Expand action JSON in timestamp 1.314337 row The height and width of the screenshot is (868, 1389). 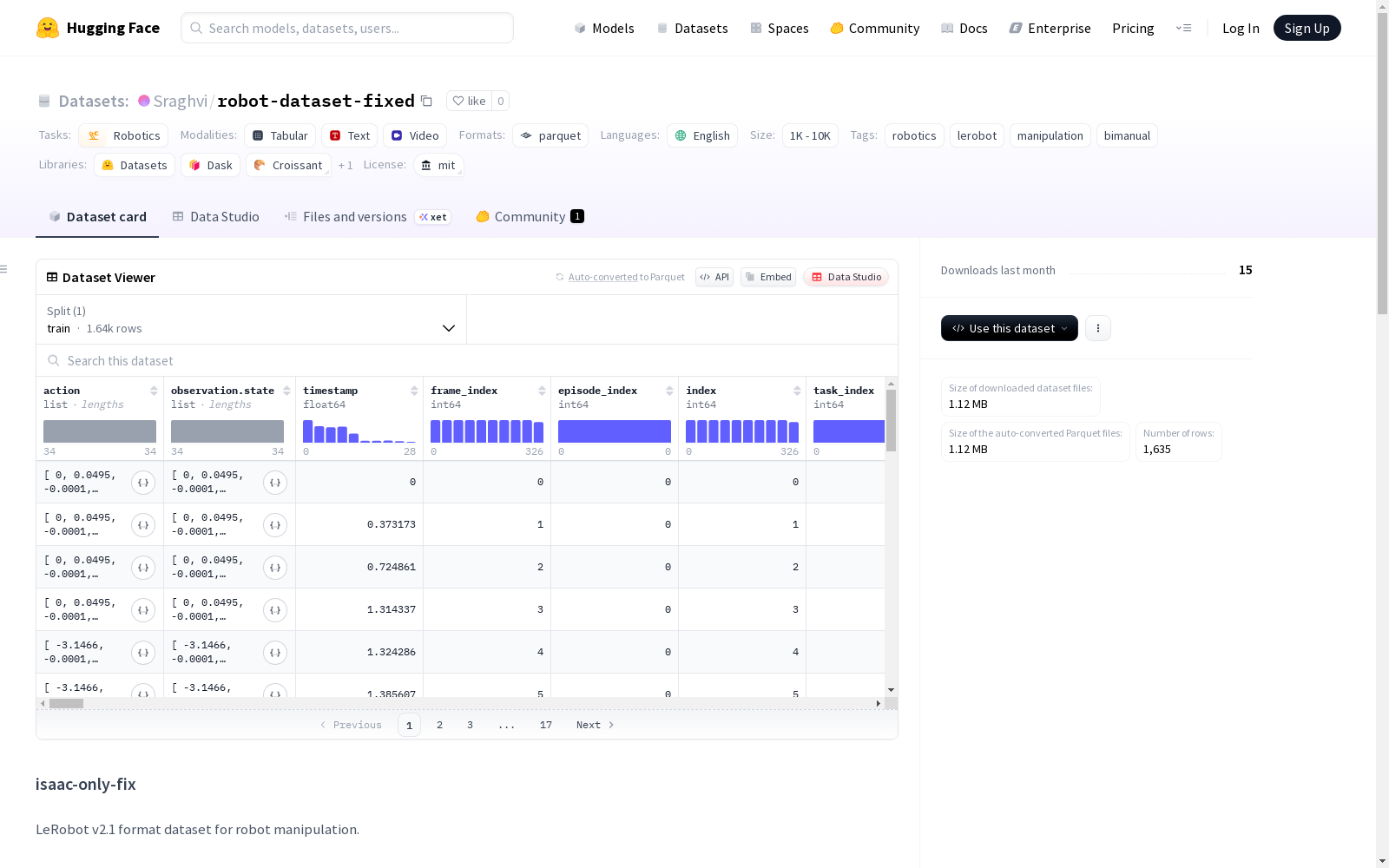tap(143, 610)
